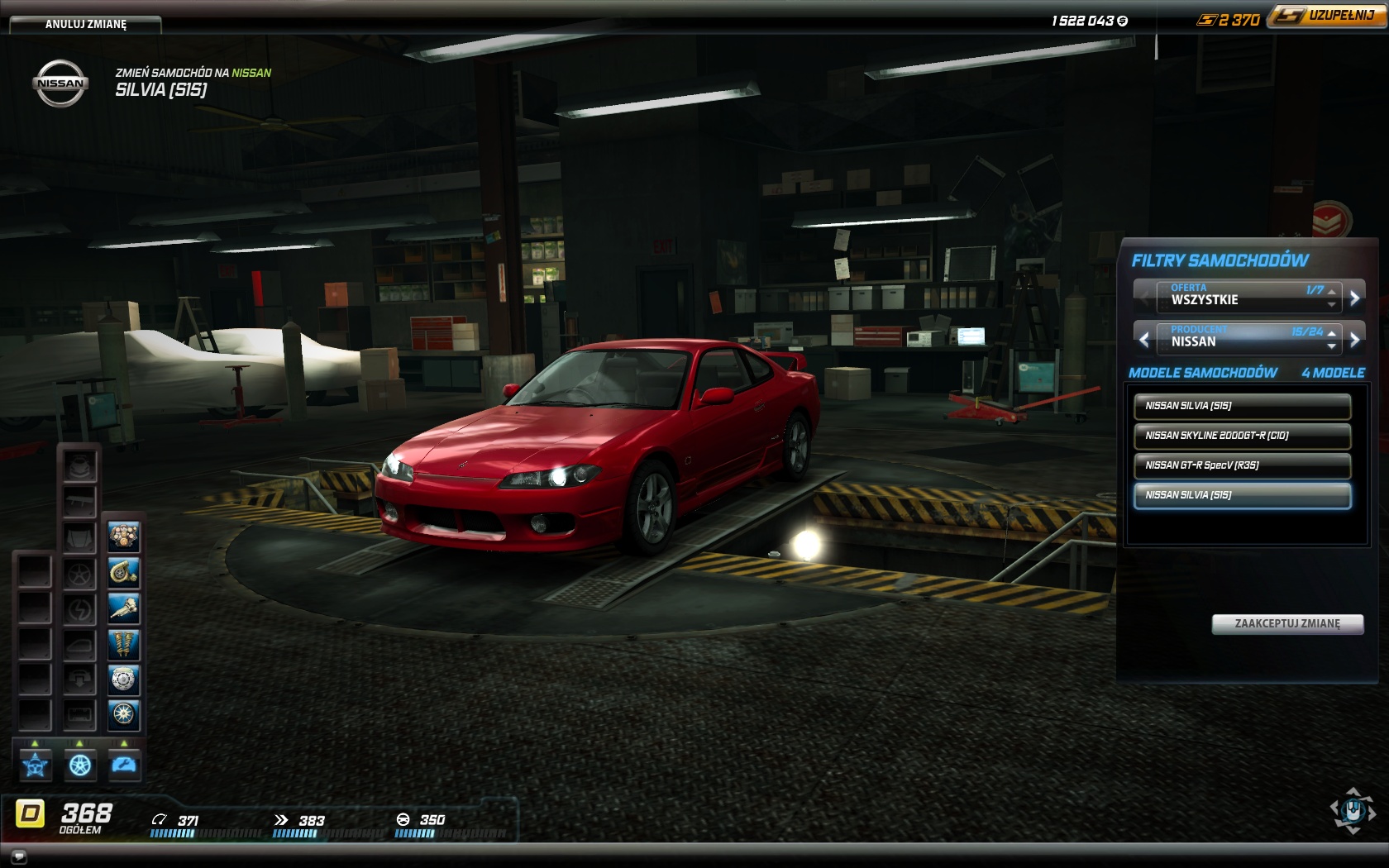Select NISSAN GT-R SpecV [R35] model
Screen dimensions: 1389x868
tap(1243, 465)
